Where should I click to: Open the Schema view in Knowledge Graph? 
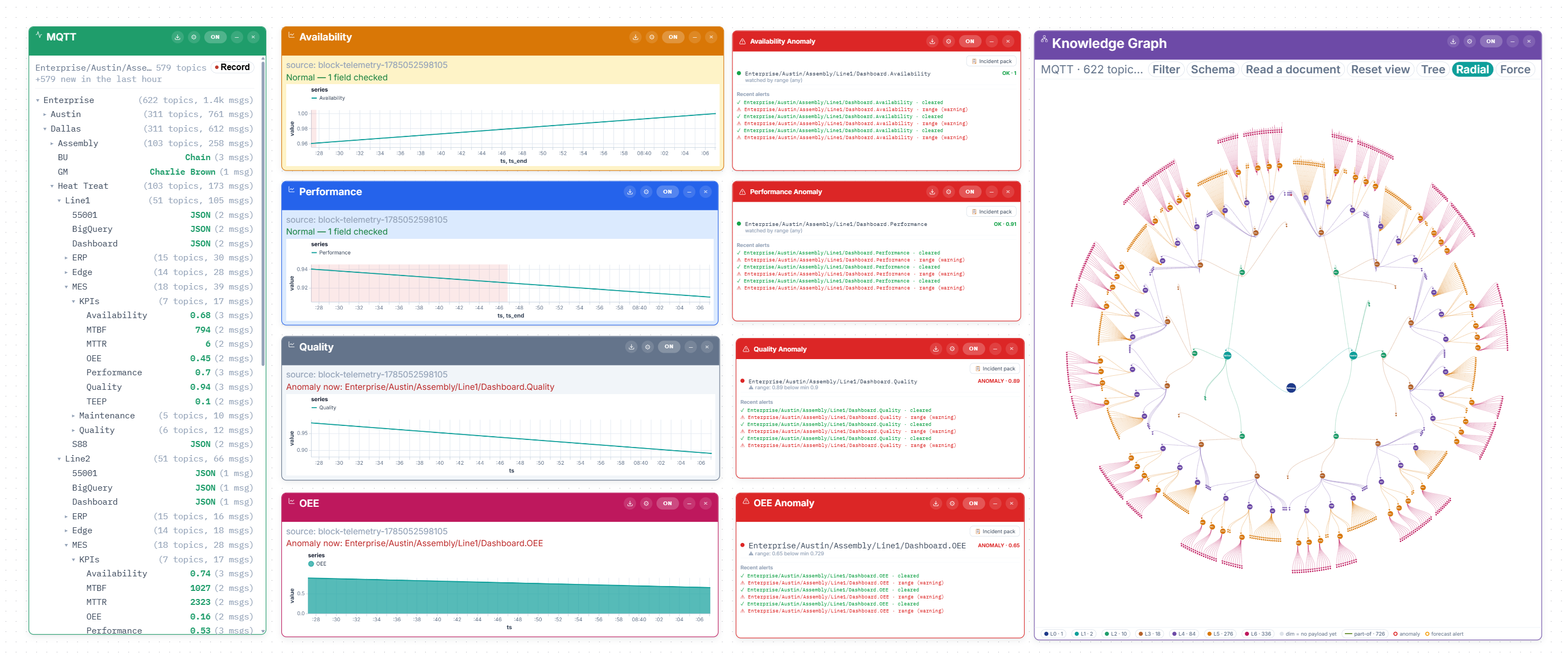(x=1212, y=70)
